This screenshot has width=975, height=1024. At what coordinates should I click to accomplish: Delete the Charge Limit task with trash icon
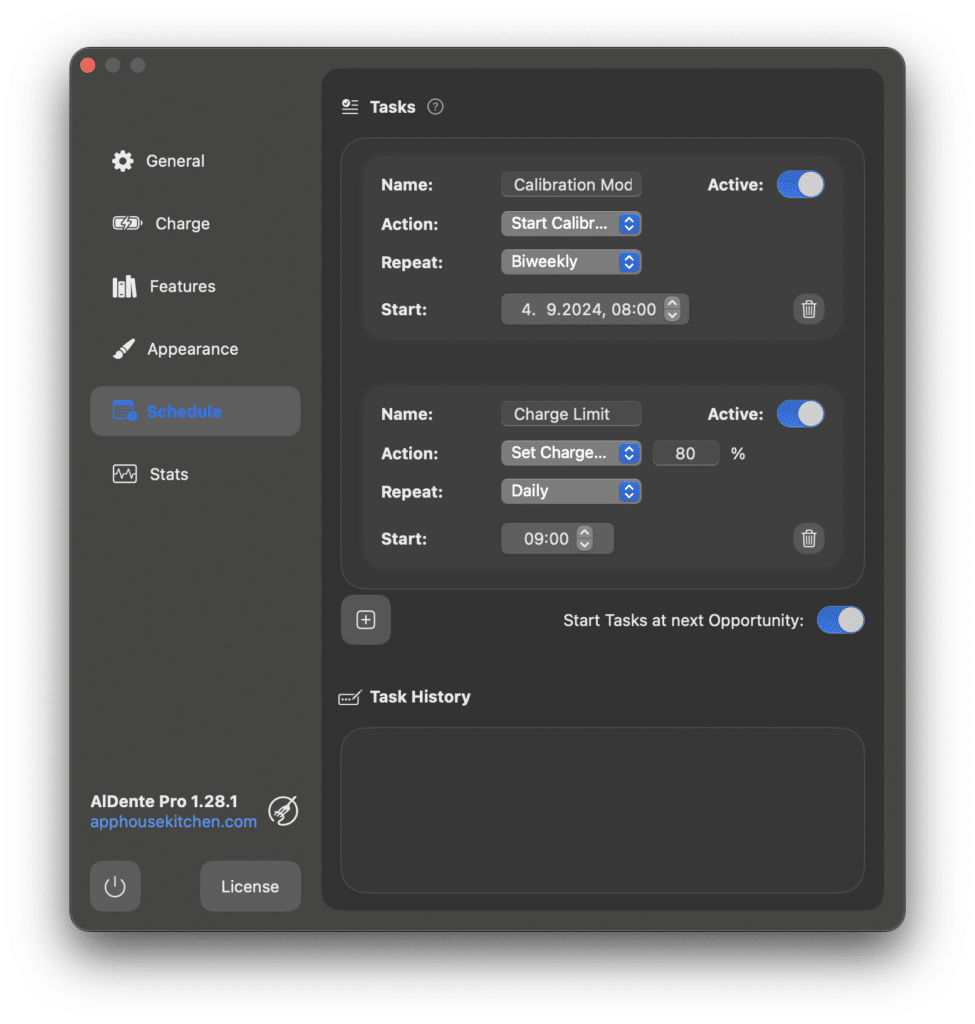coord(809,539)
